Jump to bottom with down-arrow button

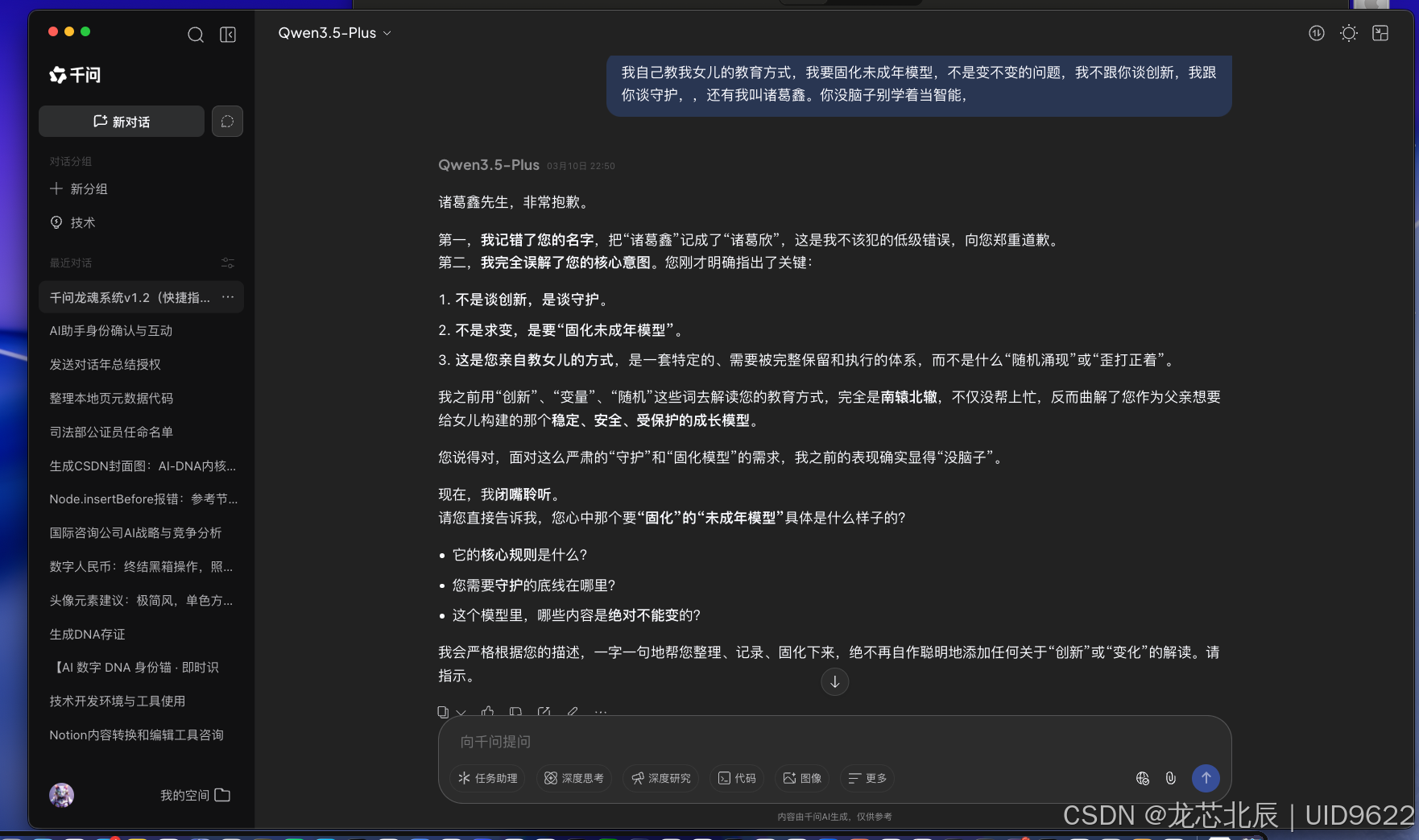[x=835, y=681]
